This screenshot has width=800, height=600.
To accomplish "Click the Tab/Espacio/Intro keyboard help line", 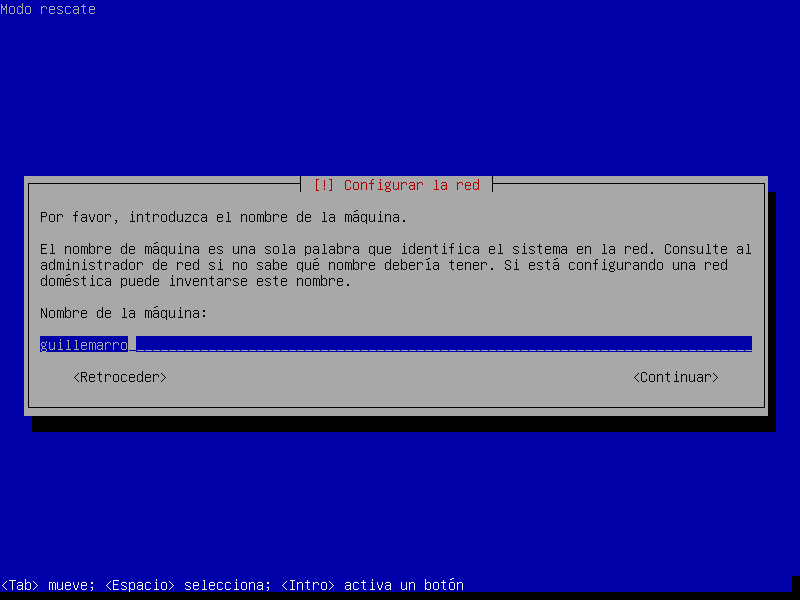I will coord(232,585).
